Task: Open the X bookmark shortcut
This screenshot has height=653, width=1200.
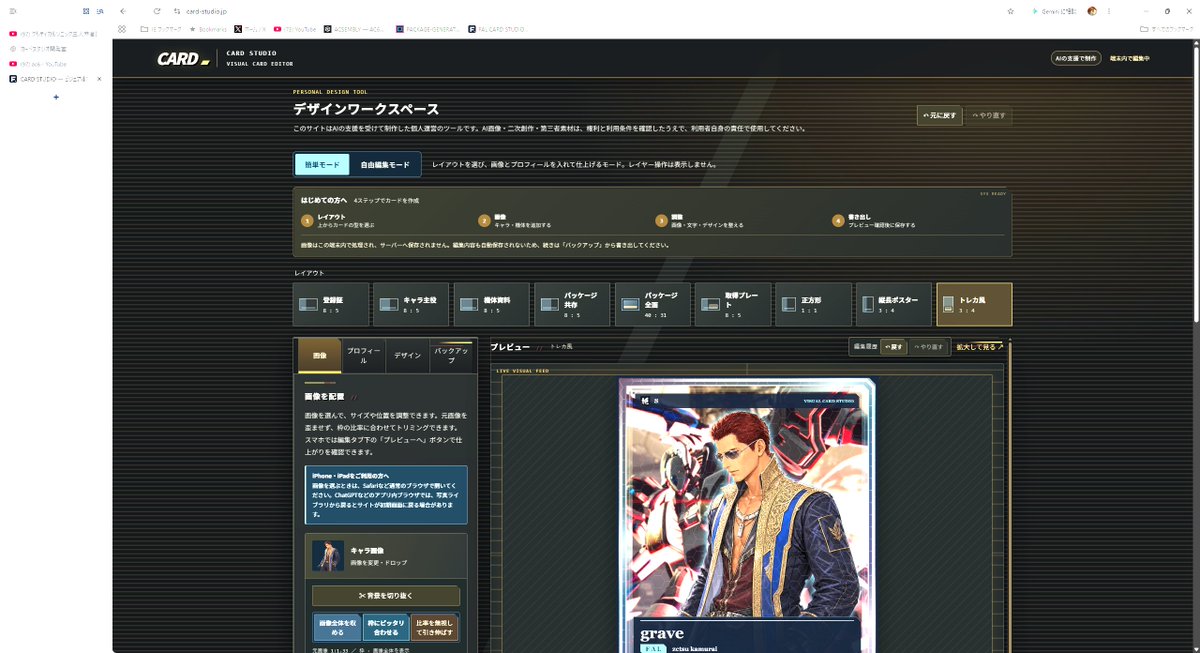Action: (x=251, y=29)
